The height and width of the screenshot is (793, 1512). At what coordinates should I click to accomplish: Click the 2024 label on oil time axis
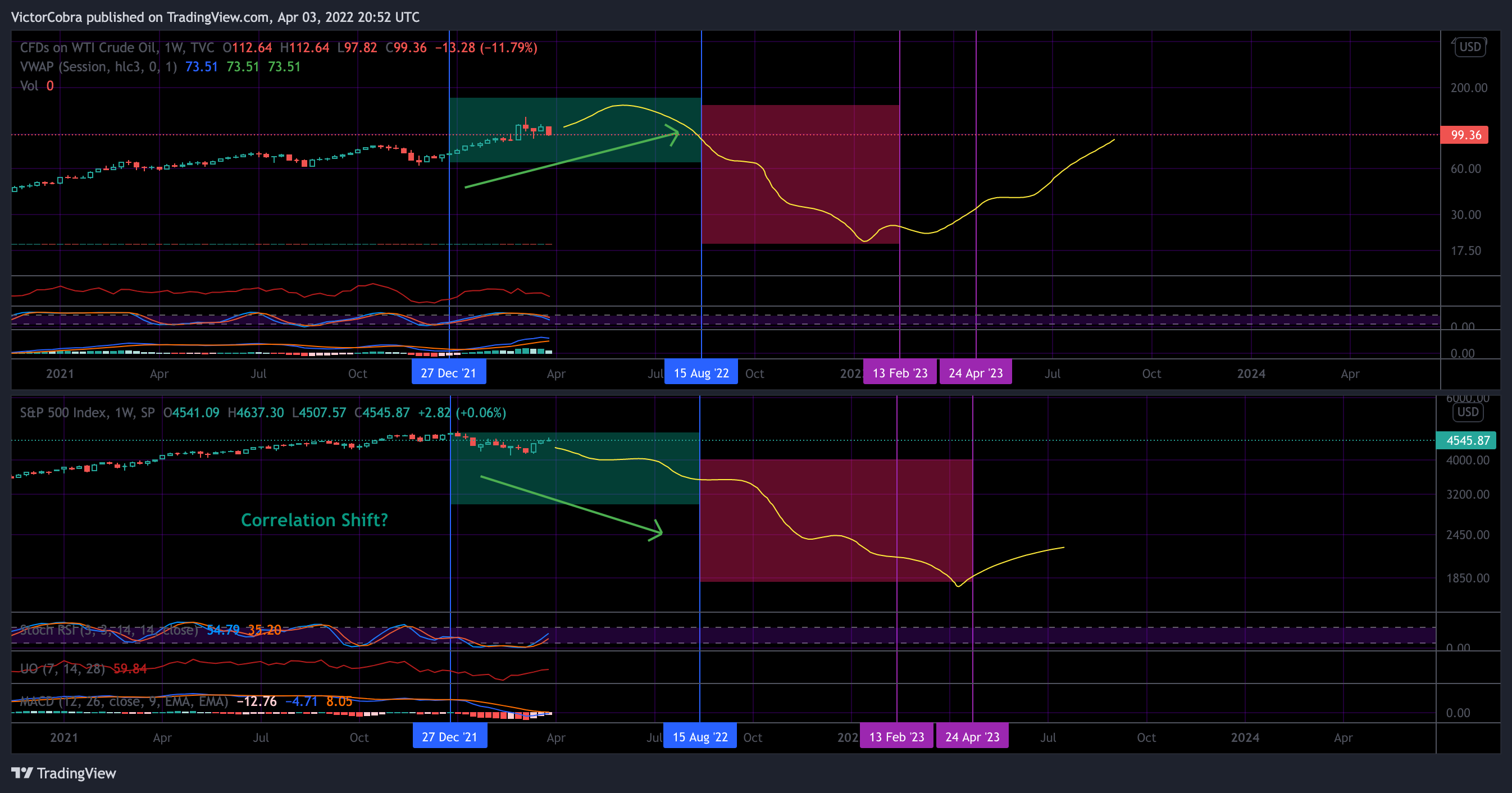tap(1251, 374)
